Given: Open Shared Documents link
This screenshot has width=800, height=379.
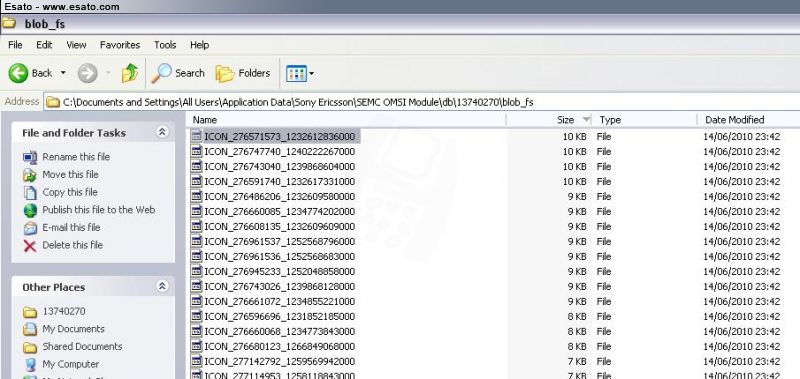Looking at the screenshot, I should tap(82, 346).
